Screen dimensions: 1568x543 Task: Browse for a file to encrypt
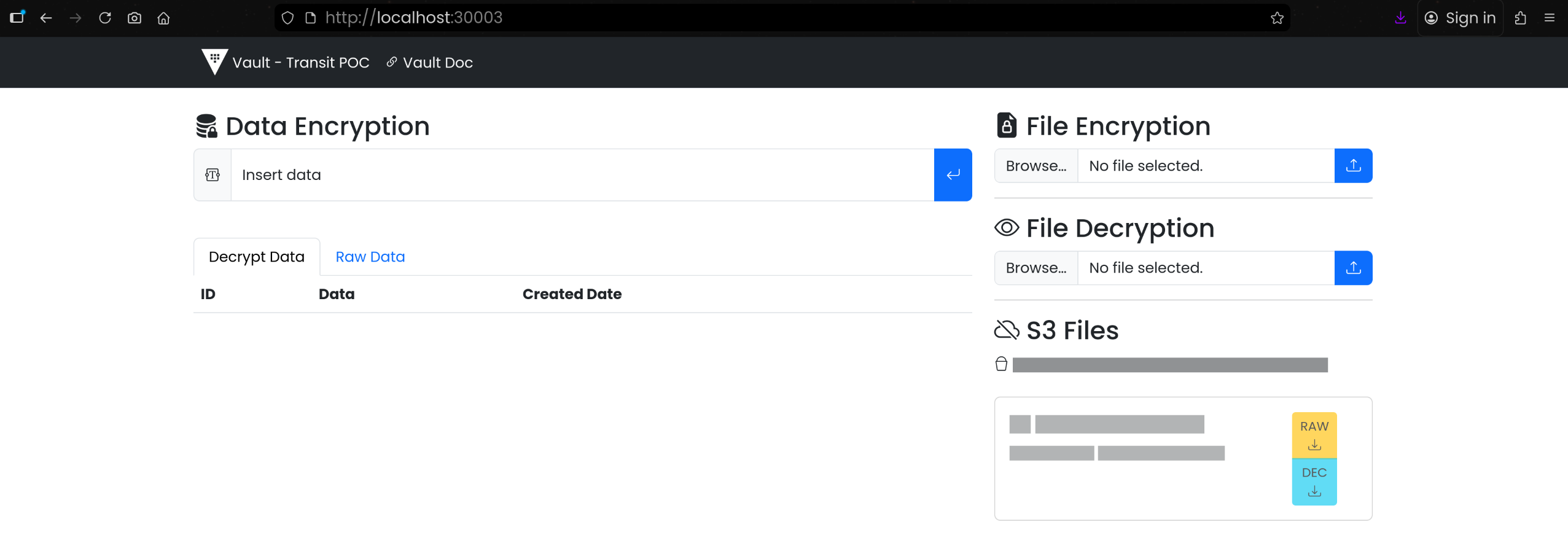(1036, 166)
